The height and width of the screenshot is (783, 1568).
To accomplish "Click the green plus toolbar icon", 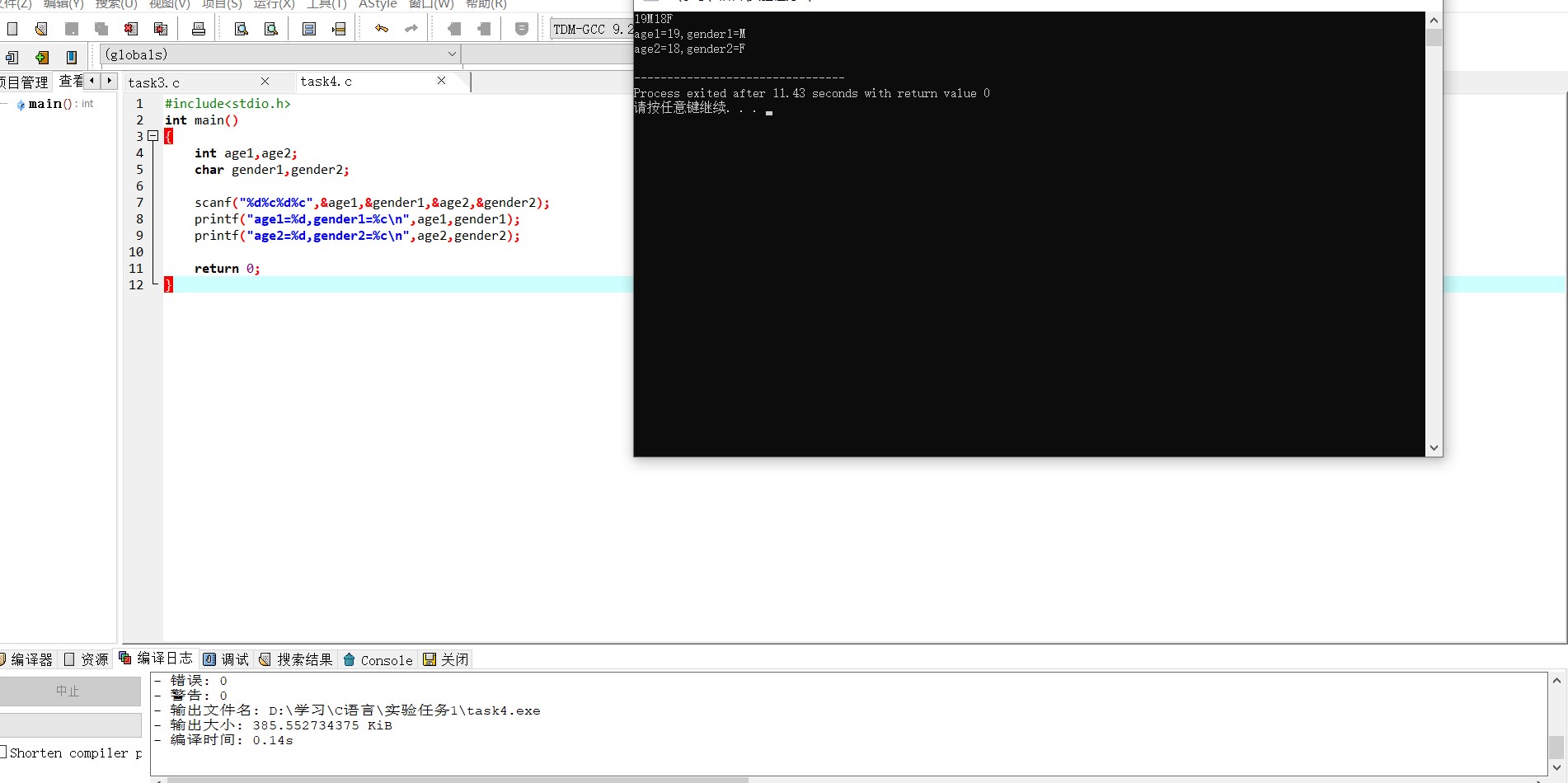I will 42,57.
